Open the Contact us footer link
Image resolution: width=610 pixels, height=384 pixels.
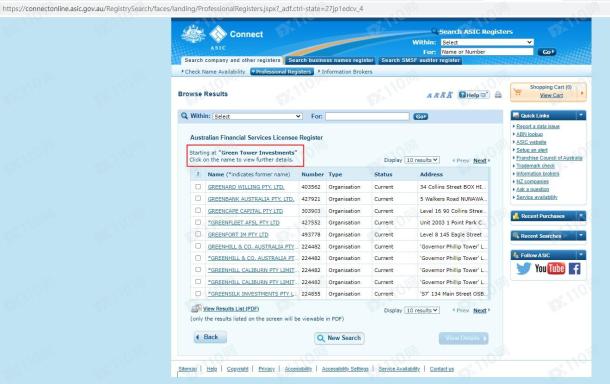pyautogui.click(x=442, y=369)
